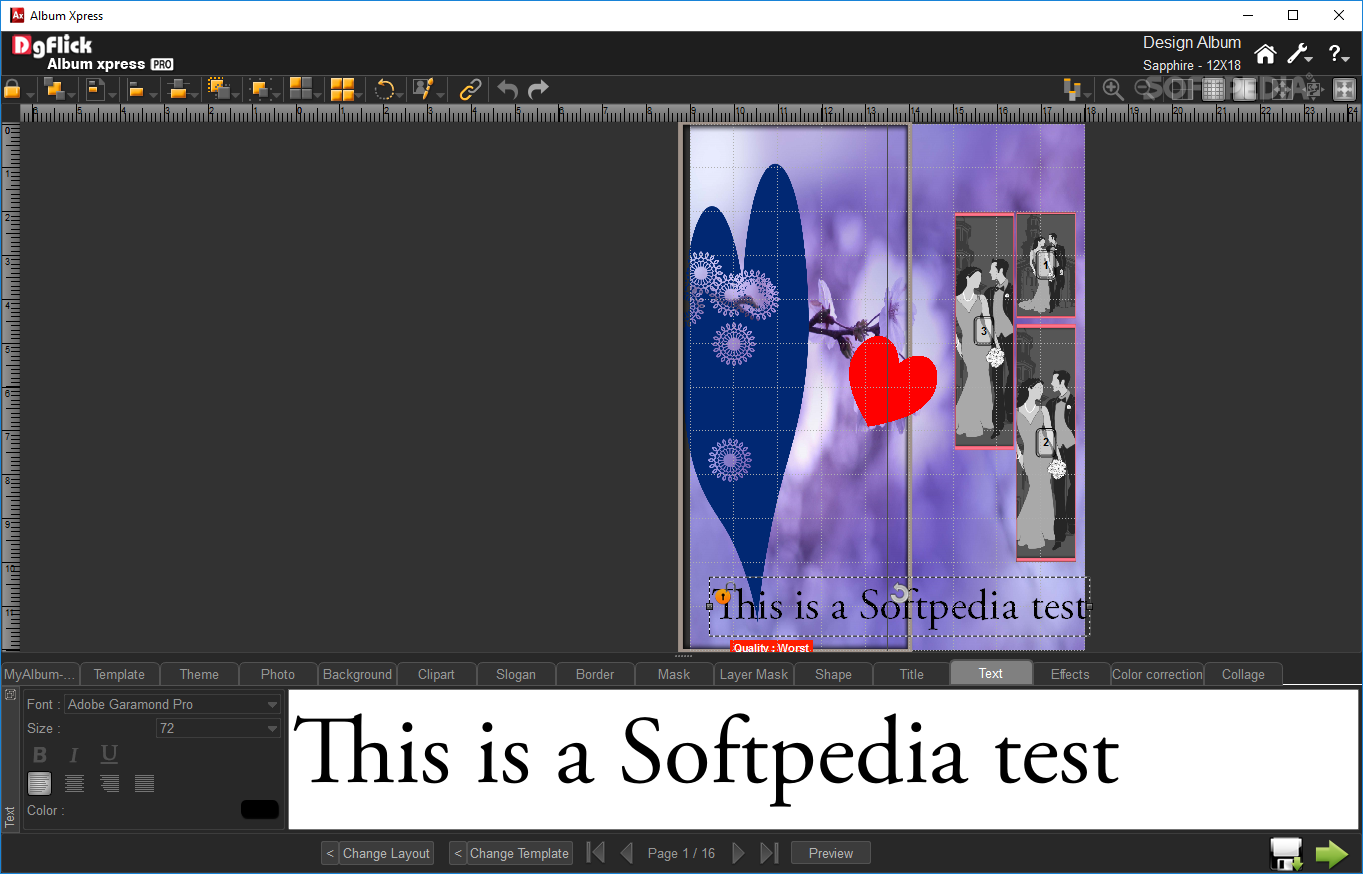Toggle the two-page spread view button
Image resolution: width=1363 pixels, height=874 pixels.
click(x=1244, y=90)
